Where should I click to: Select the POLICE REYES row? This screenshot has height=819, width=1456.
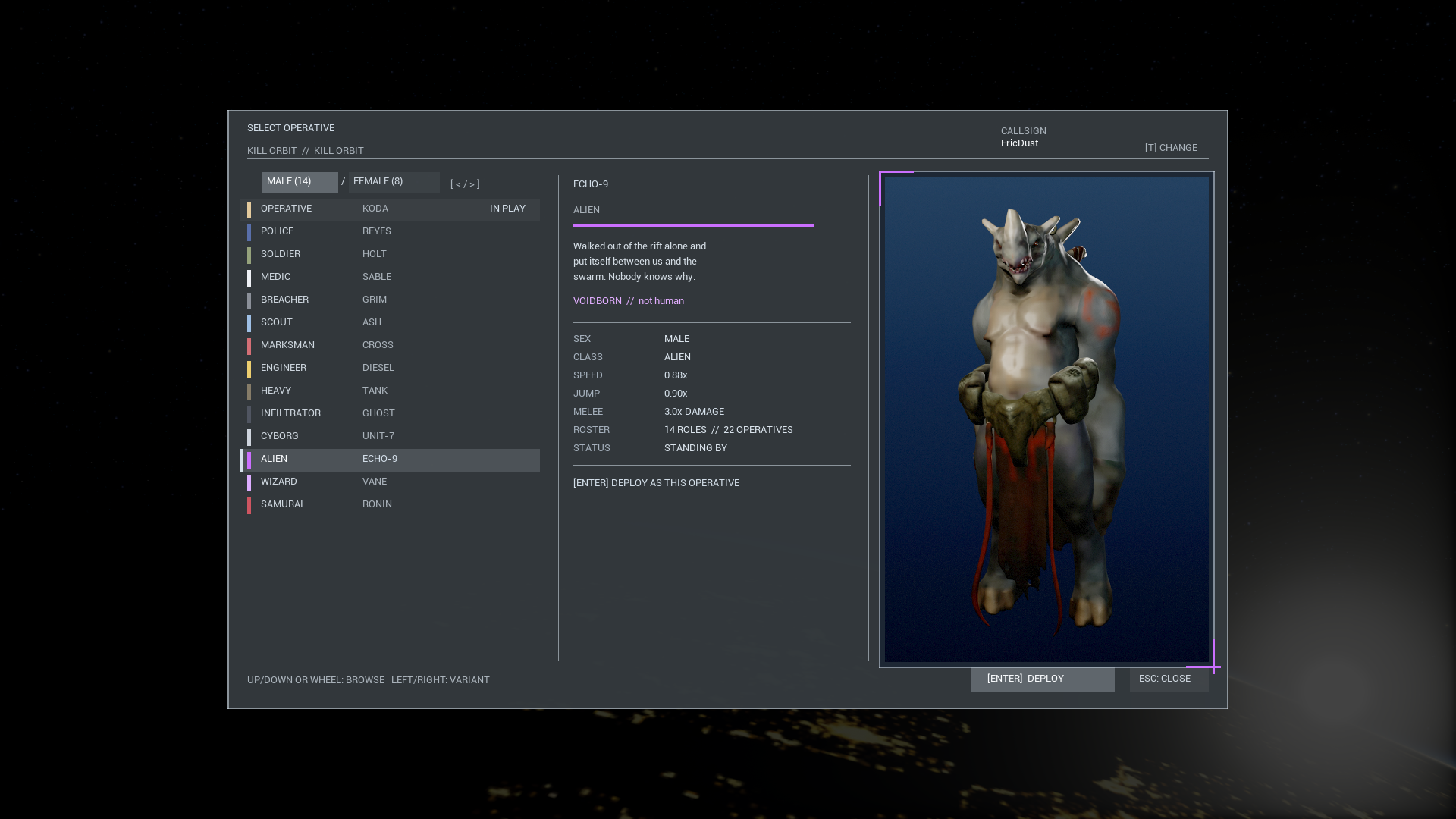pyautogui.click(x=390, y=232)
